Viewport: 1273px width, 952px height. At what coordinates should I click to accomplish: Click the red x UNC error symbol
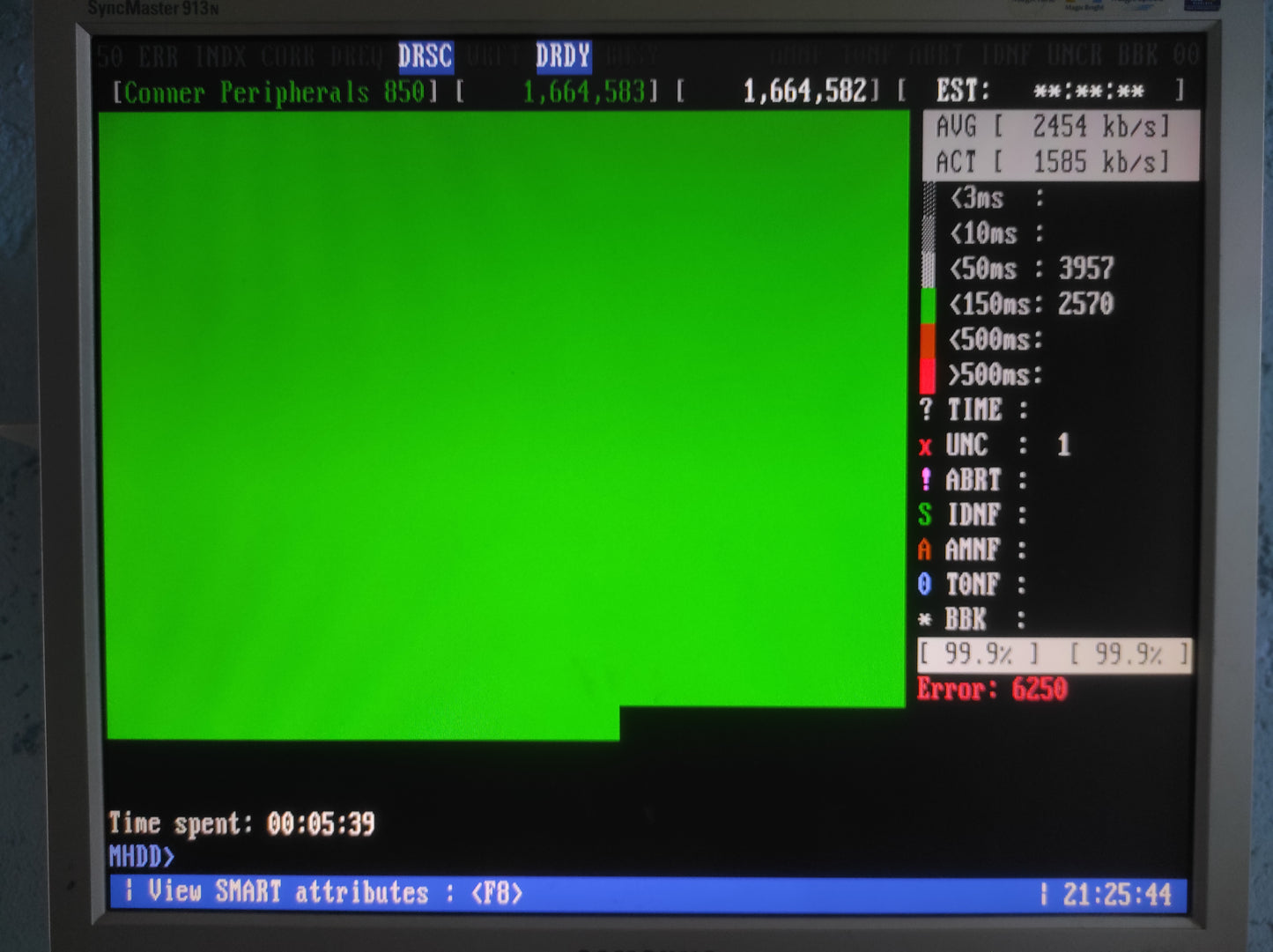tap(925, 446)
